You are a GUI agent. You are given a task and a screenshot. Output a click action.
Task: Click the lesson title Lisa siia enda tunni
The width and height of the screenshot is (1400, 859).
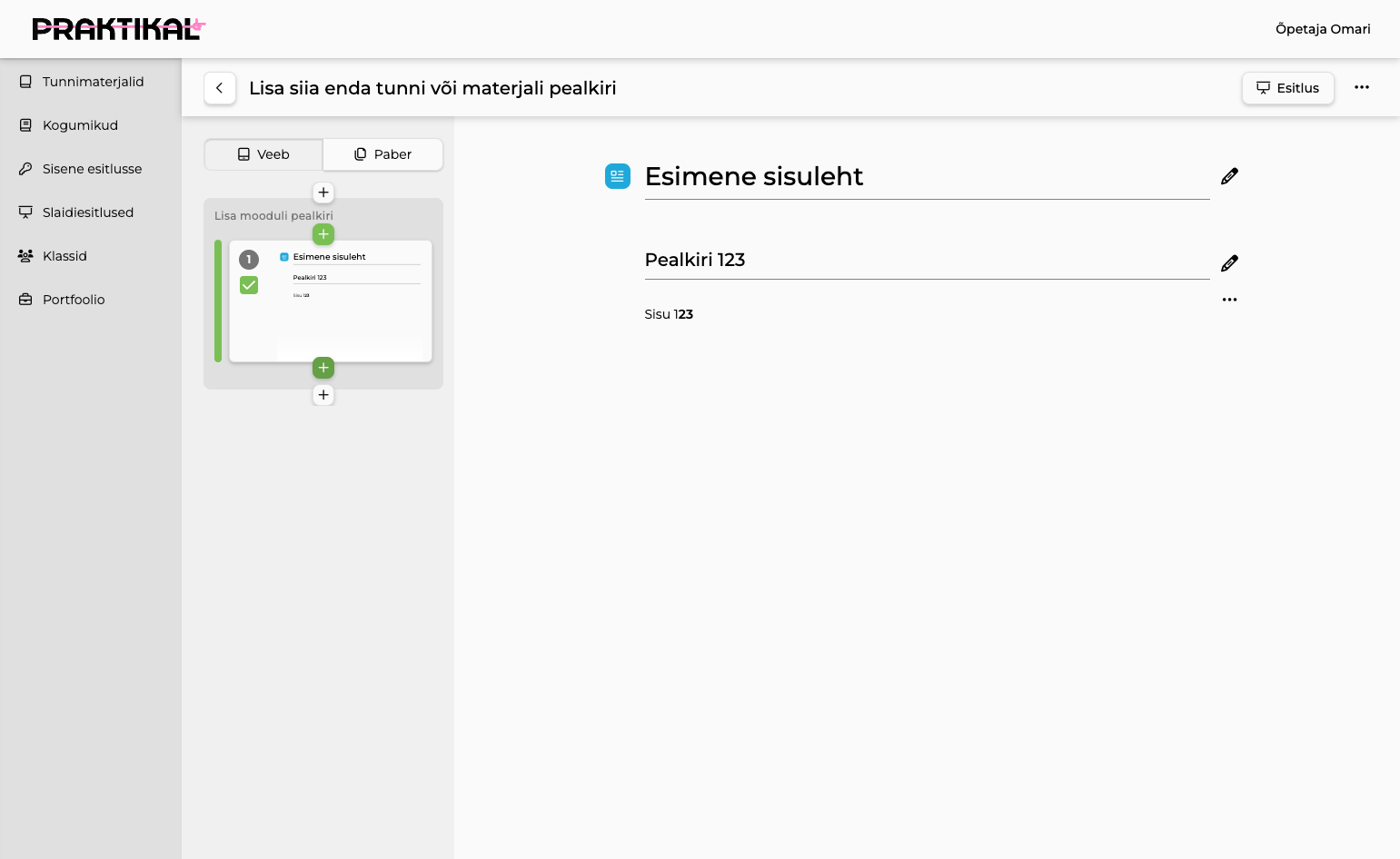432,88
